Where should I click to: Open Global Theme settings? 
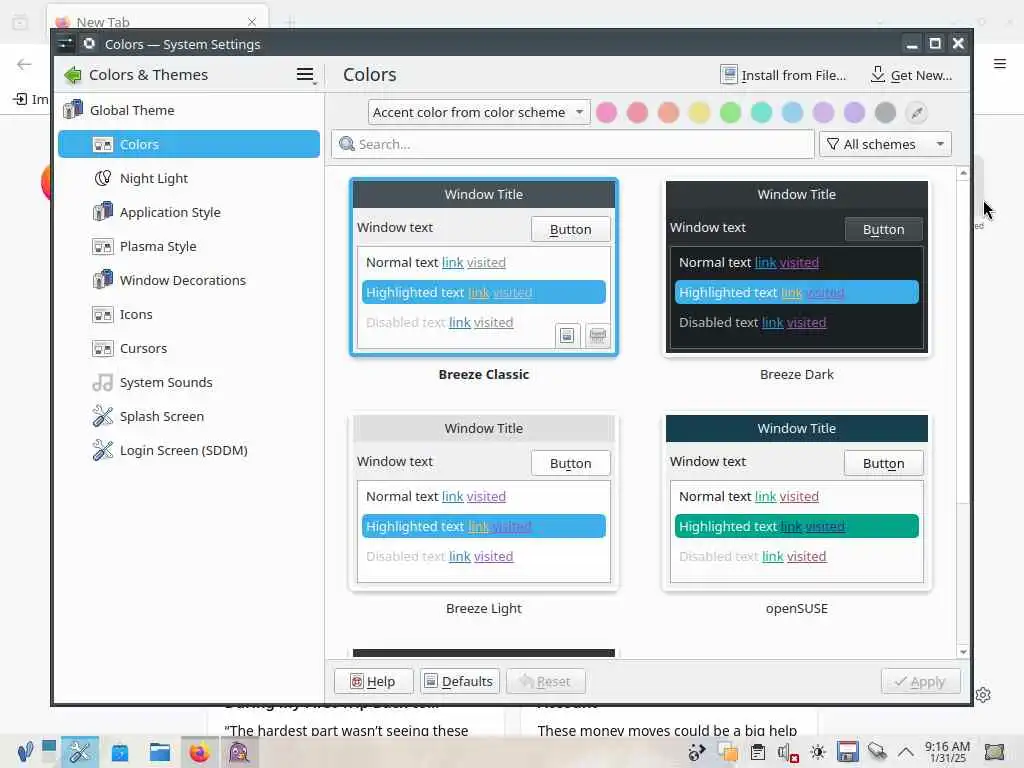[x=189, y=110]
